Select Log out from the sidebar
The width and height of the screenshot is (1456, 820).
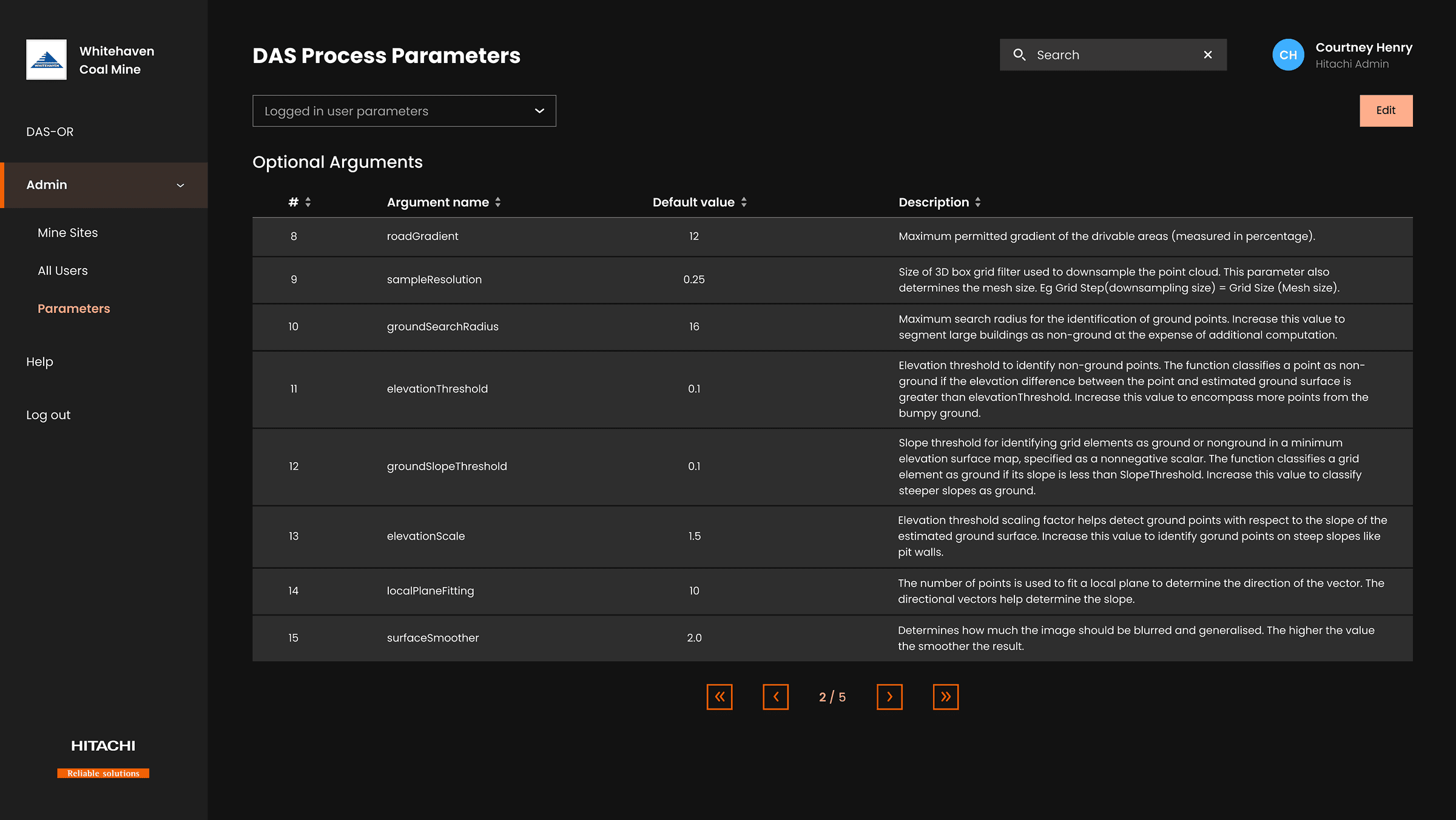[49, 414]
